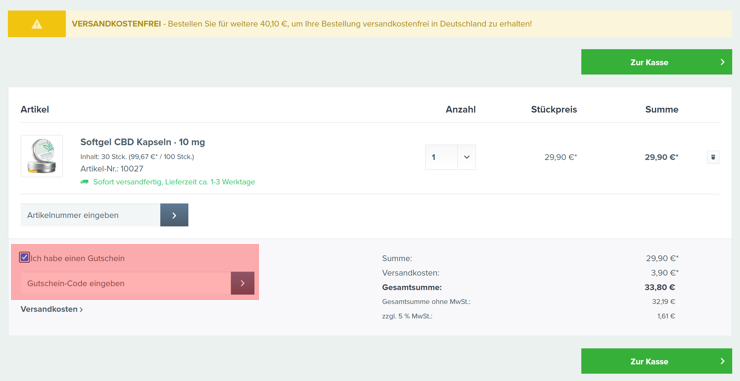
Task: Uncheck the Ich habe einen Gutschein checkbox
Action: 25,257
